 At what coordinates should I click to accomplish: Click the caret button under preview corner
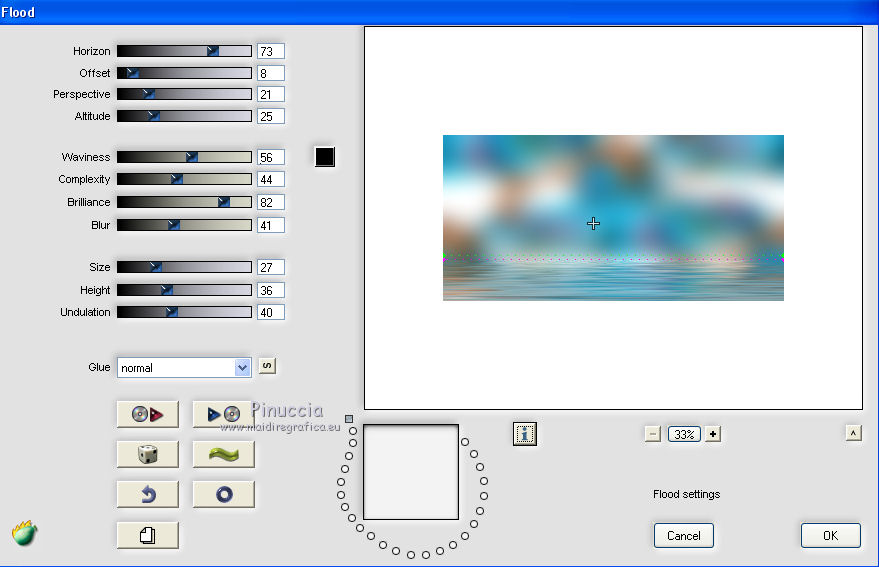(x=853, y=433)
